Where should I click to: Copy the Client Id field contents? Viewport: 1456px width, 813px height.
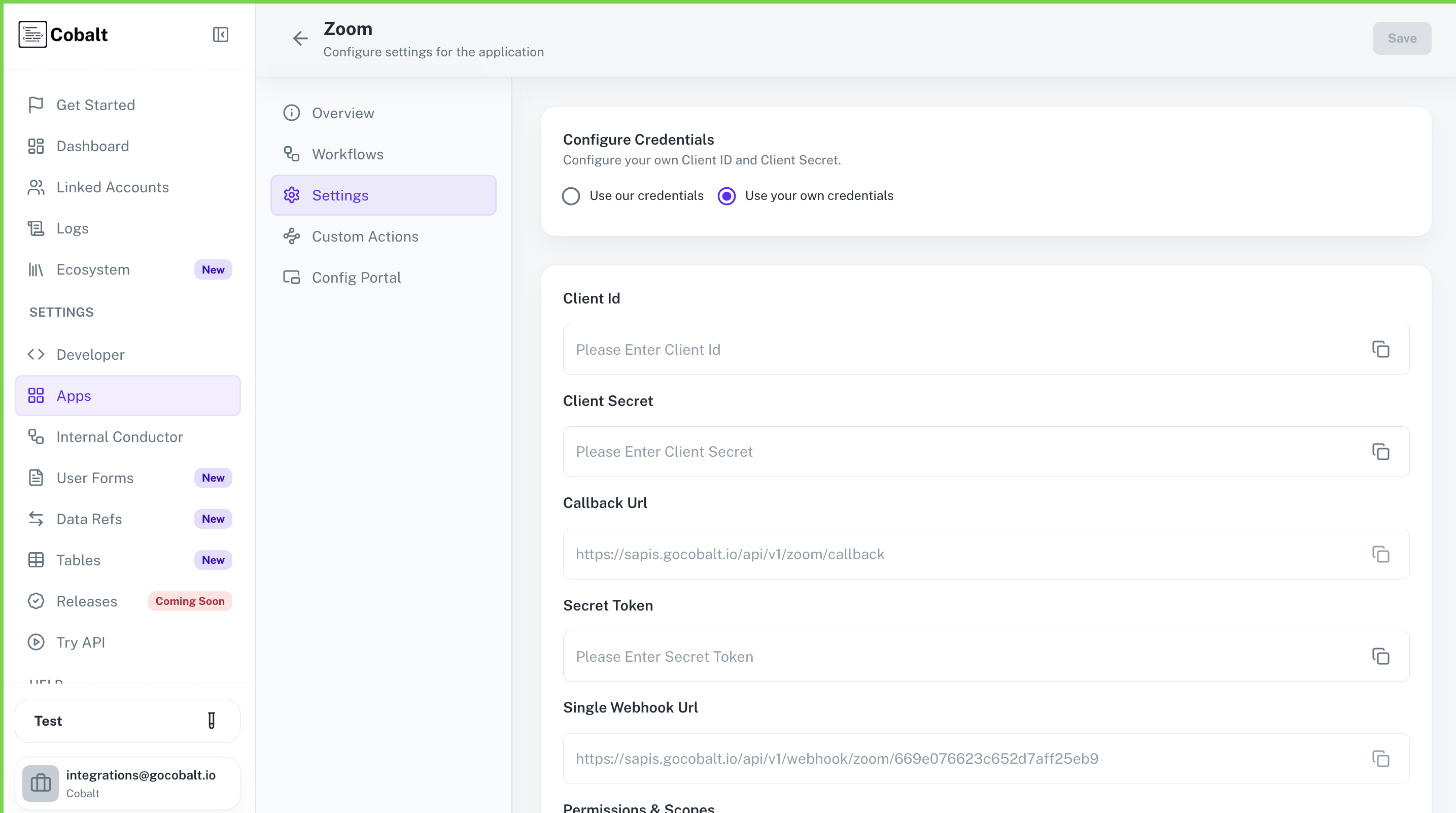click(x=1381, y=349)
